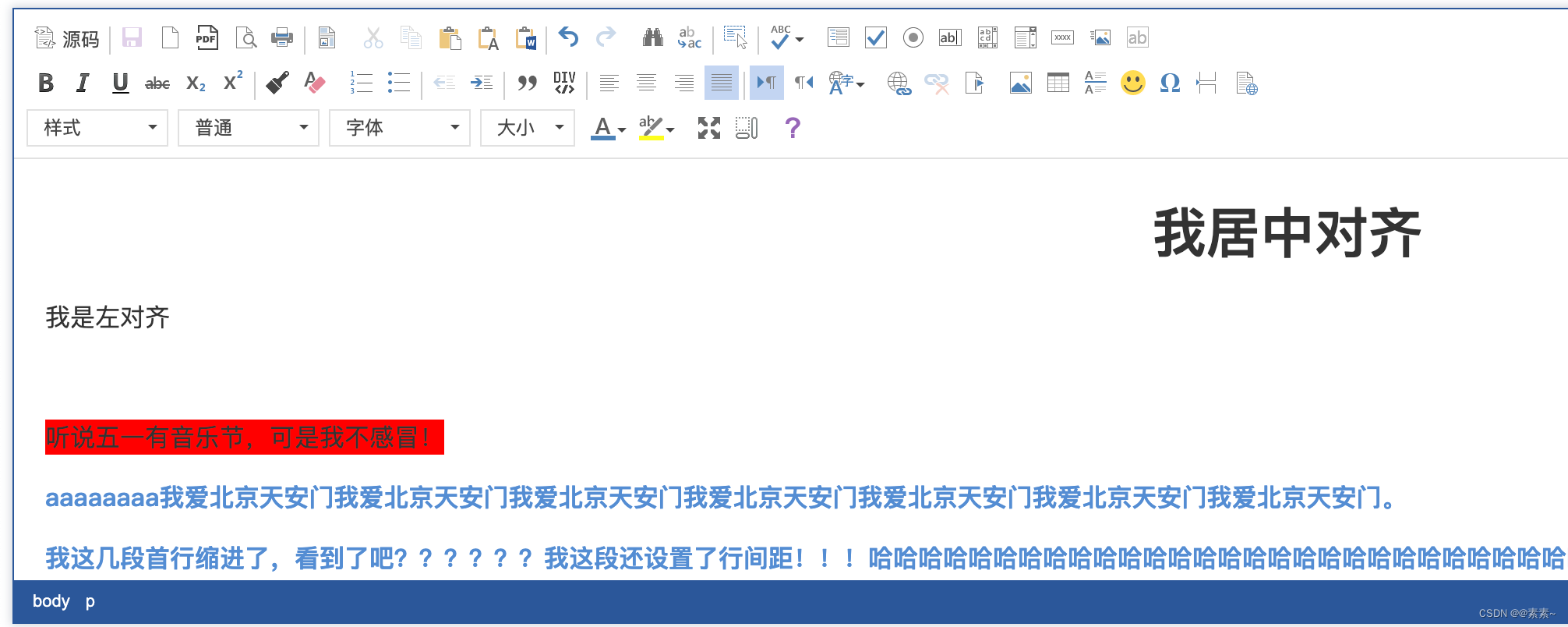
Task: Open the 大小 font size dropdown
Action: pos(528,128)
